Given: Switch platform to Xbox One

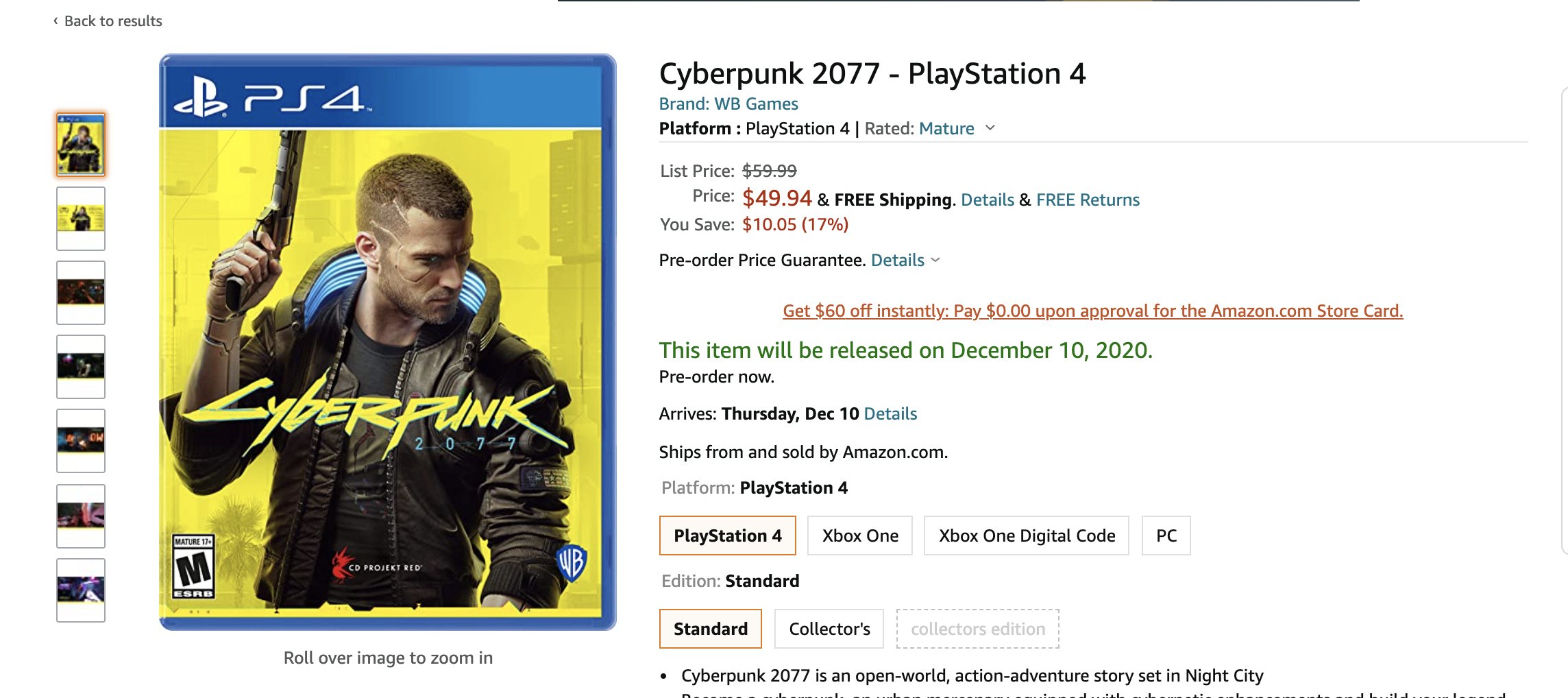Looking at the screenshot, I should (x=860, y=535).
